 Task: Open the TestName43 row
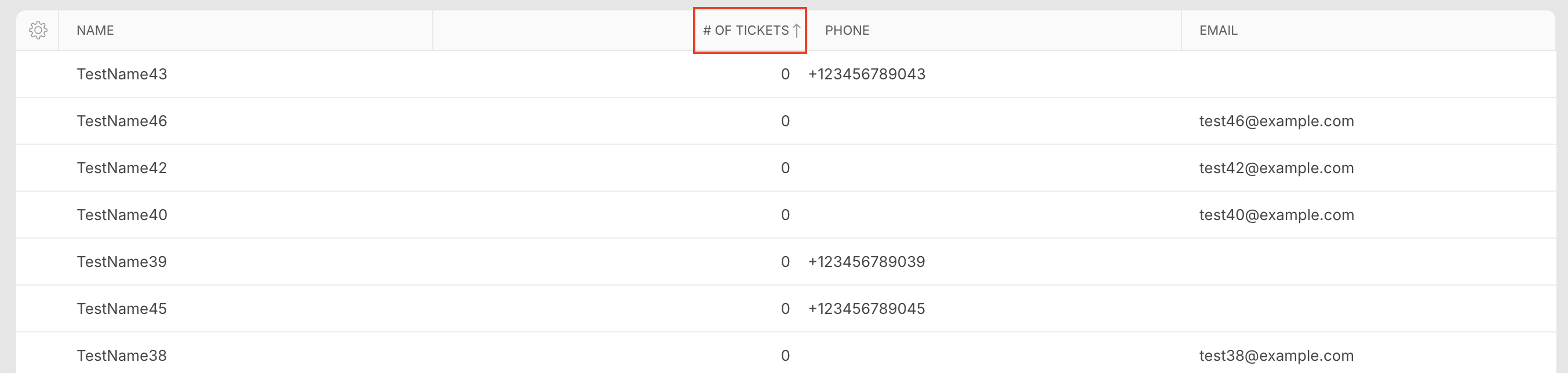point(786,74)
